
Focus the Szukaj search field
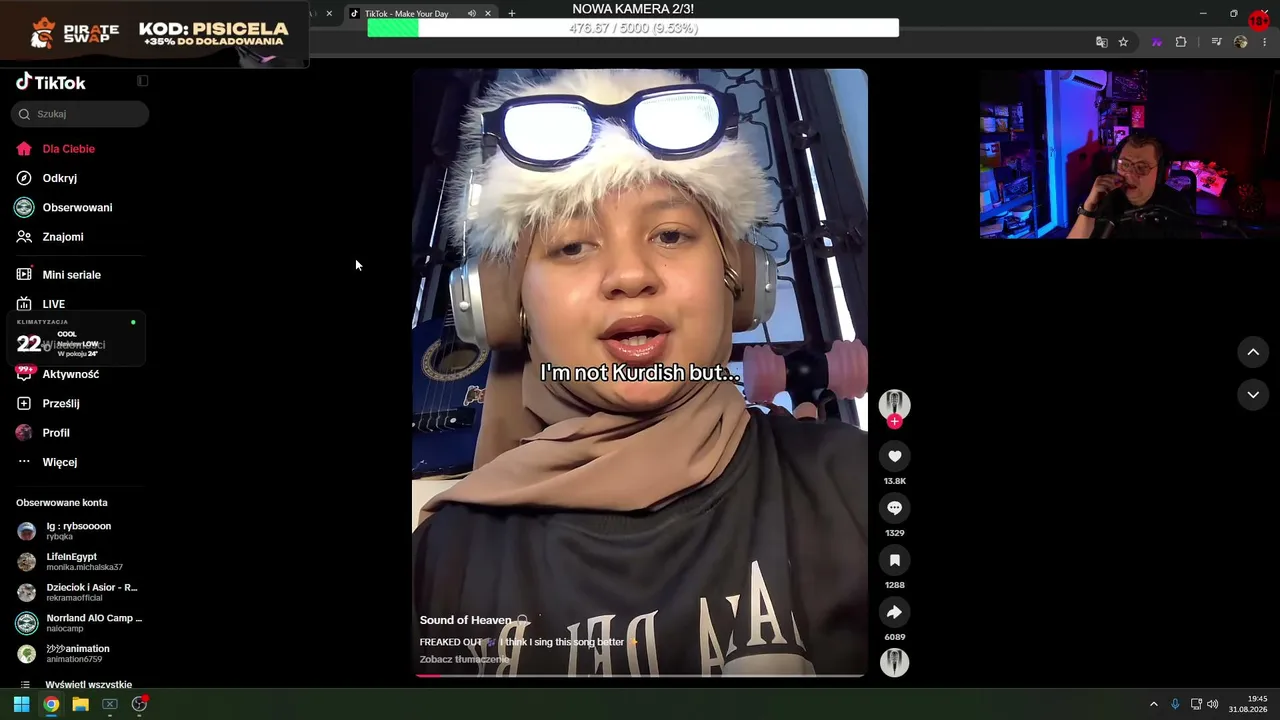[80, 114]
